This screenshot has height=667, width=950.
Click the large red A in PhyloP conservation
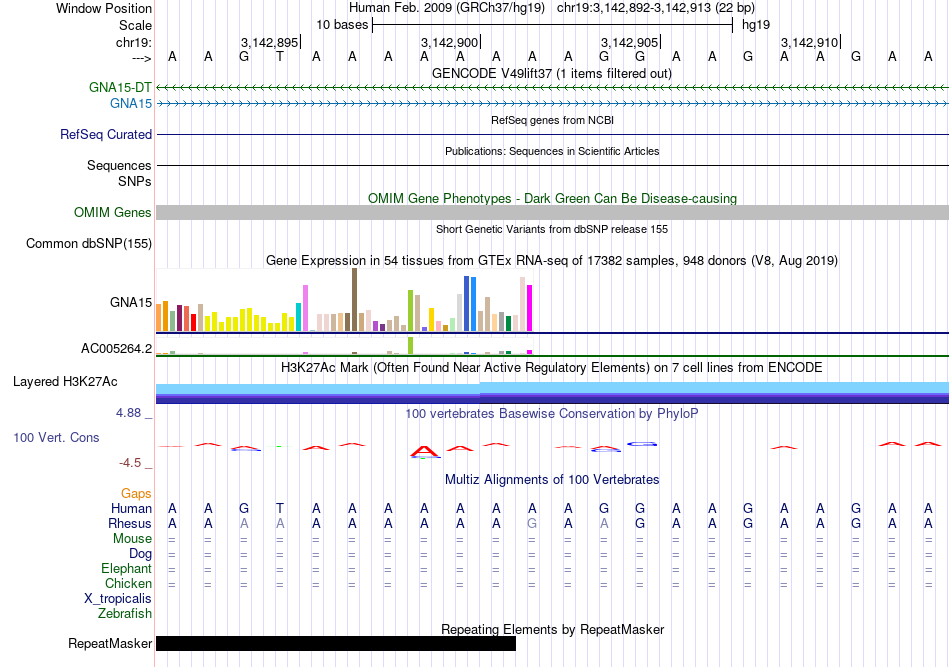pyautogui.click(x=424, y=451)
